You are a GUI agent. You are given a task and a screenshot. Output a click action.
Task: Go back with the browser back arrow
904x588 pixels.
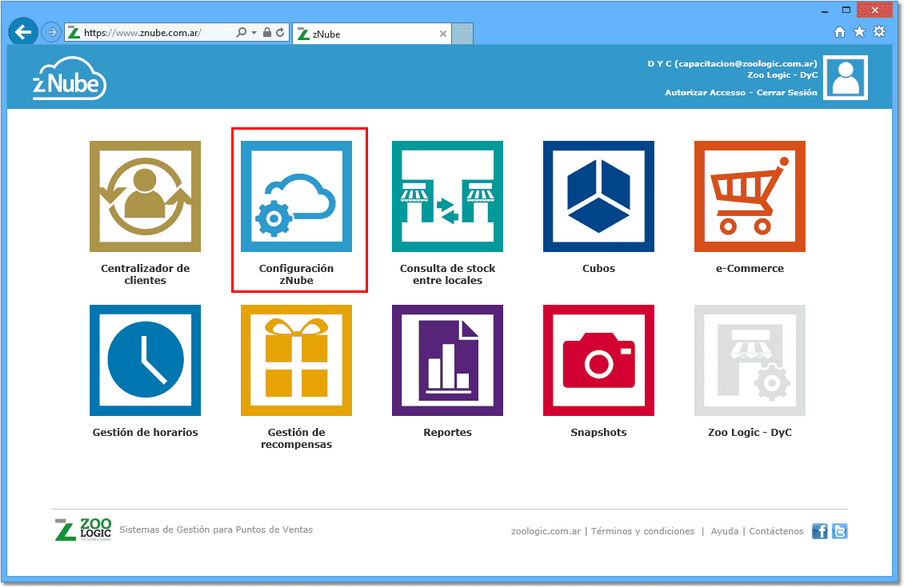coord(23,32)
